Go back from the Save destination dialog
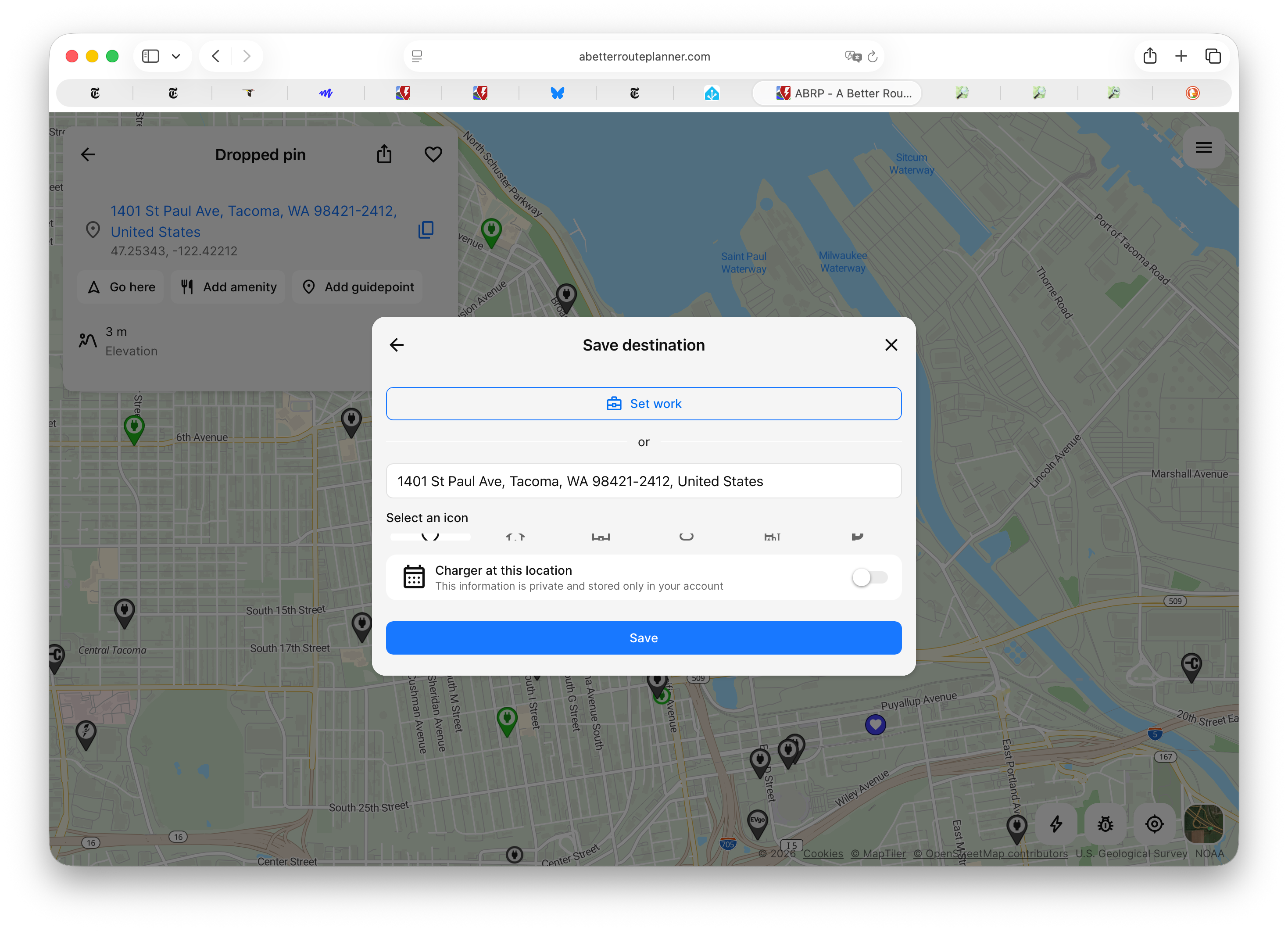This screenshot has height=931, width=1288. [x=397, y=345]
